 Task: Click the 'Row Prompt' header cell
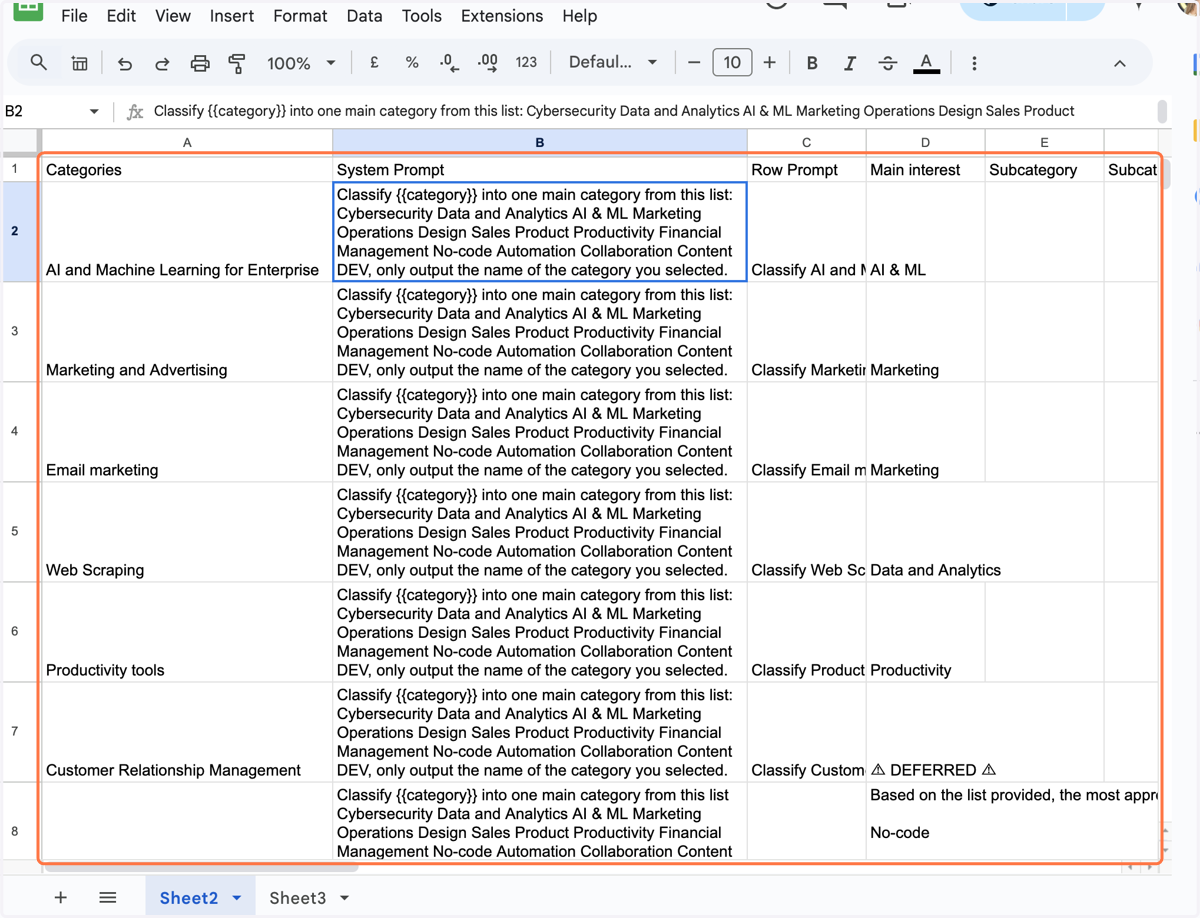click(x=806, y=169)
